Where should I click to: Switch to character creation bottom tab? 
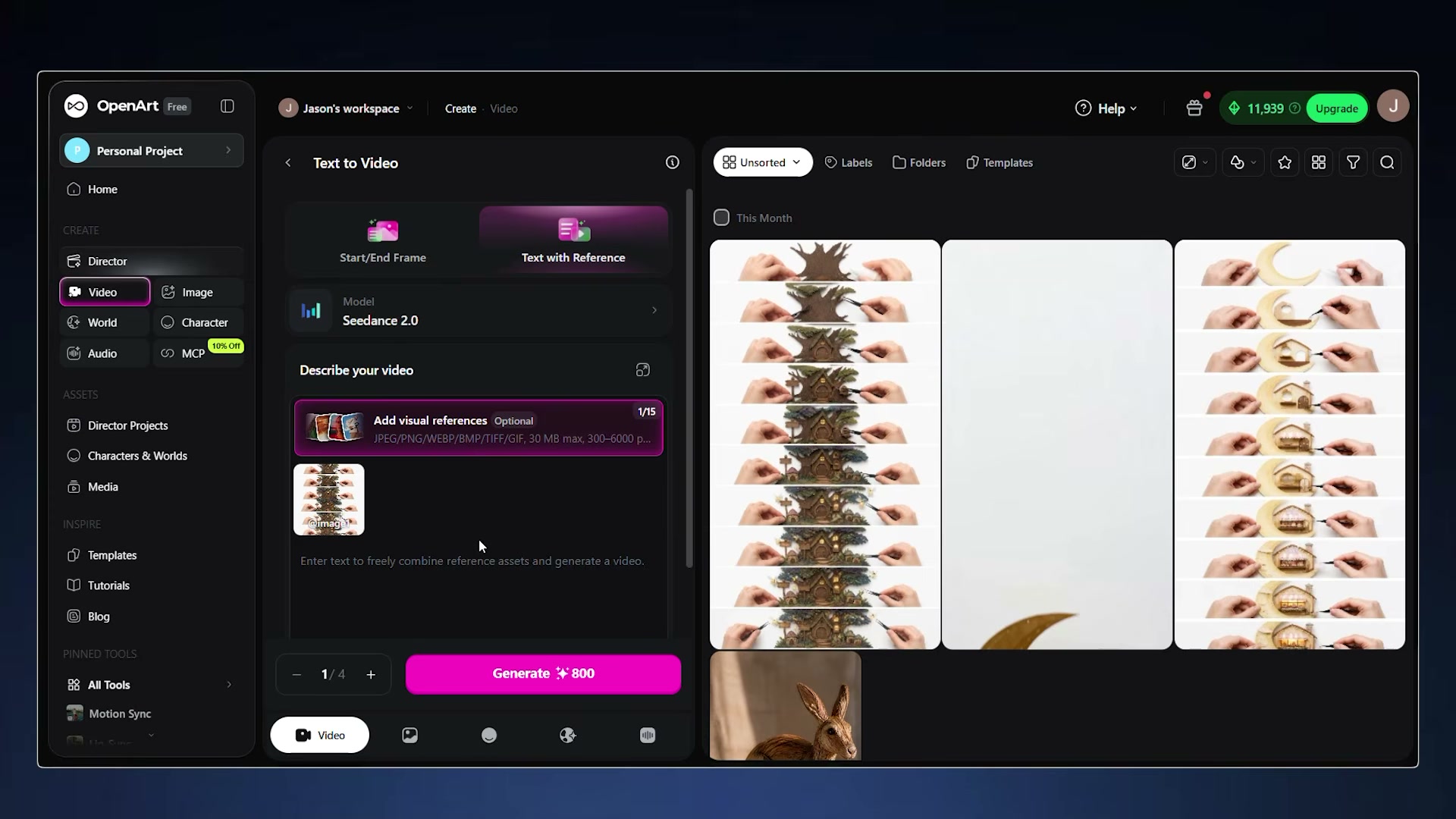pos(489,735)
